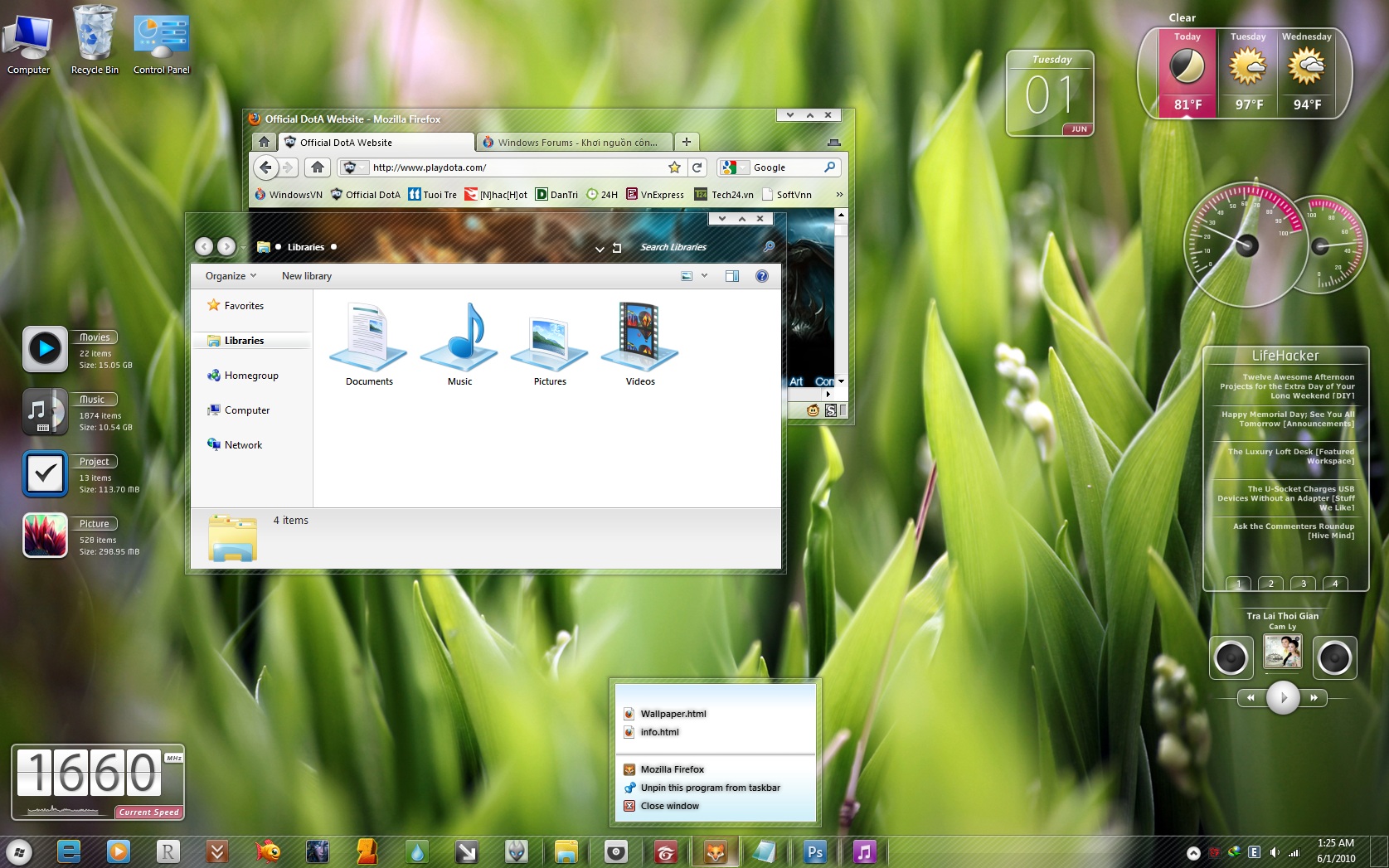The height and width of the screenshot is (868, 1389).
Task: Mute the speaker in the system tray
Action: coord(1275,851)
